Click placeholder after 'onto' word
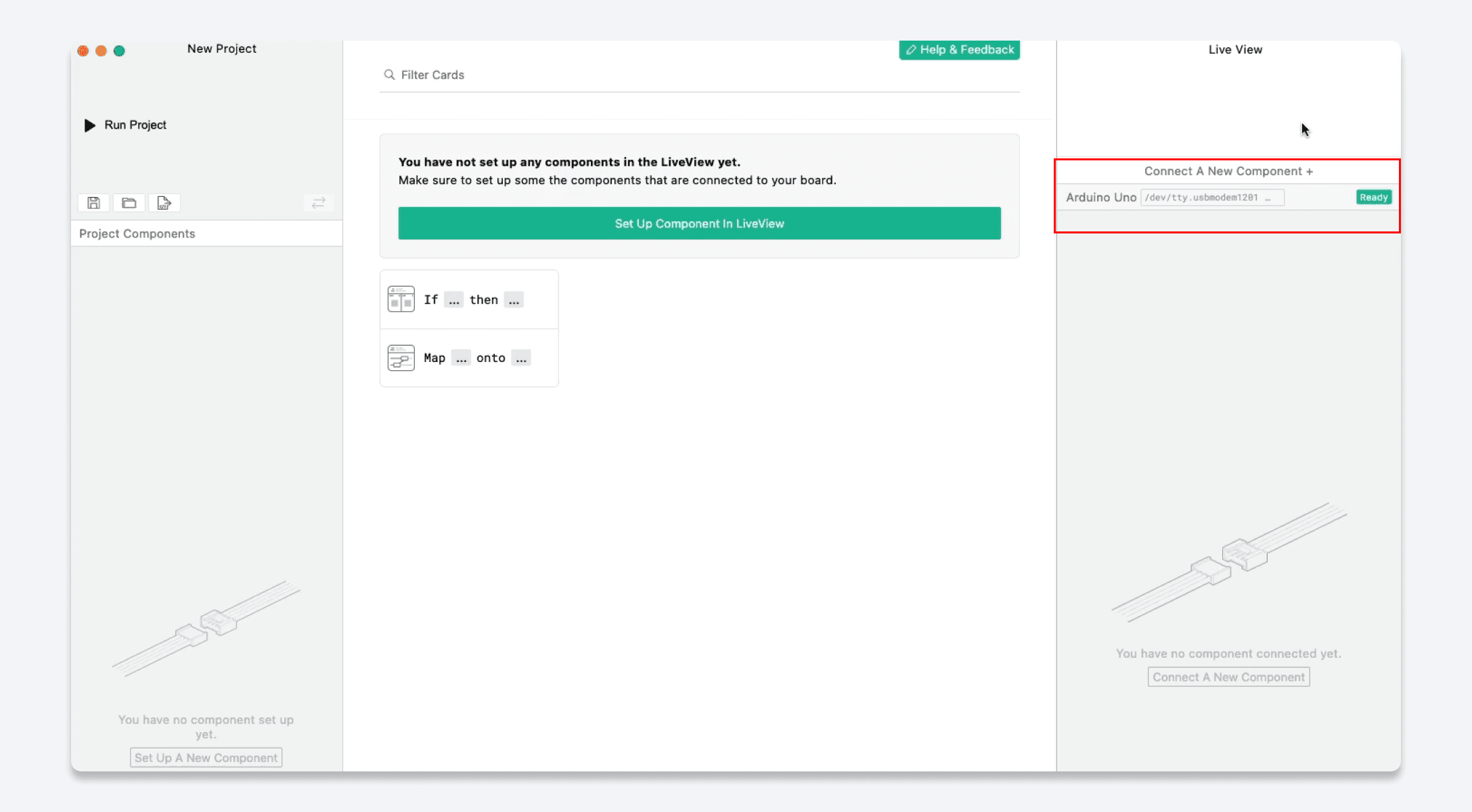This screenshot has width=1472, height=812. tap(520, 358)
